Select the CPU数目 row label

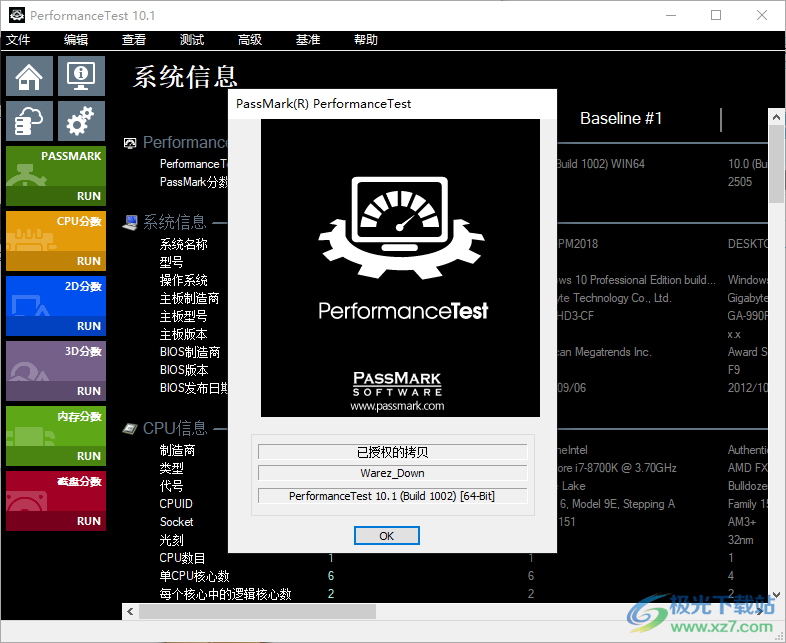182,558
